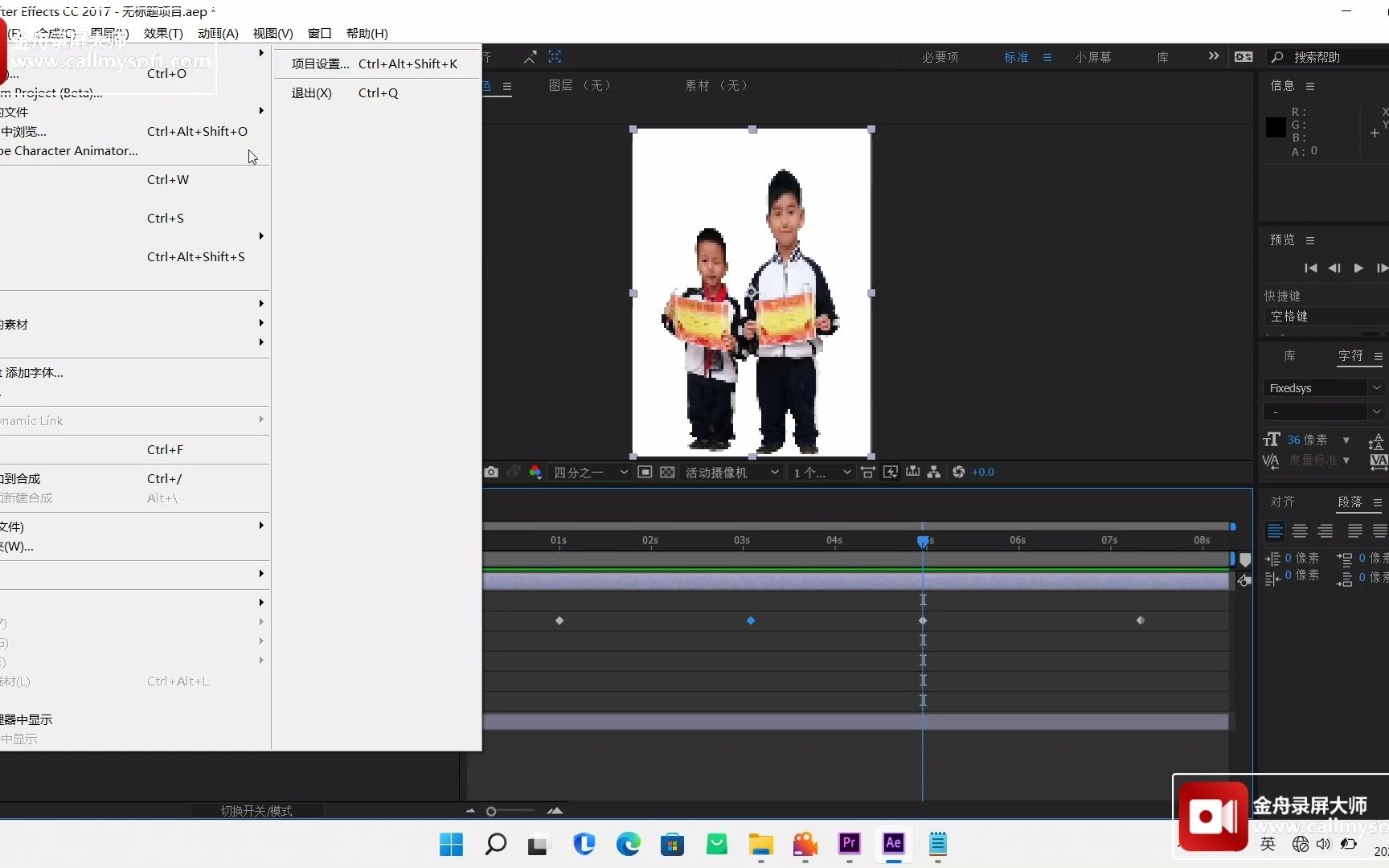Click 项目设置... menu item

(x=375, y=63)
